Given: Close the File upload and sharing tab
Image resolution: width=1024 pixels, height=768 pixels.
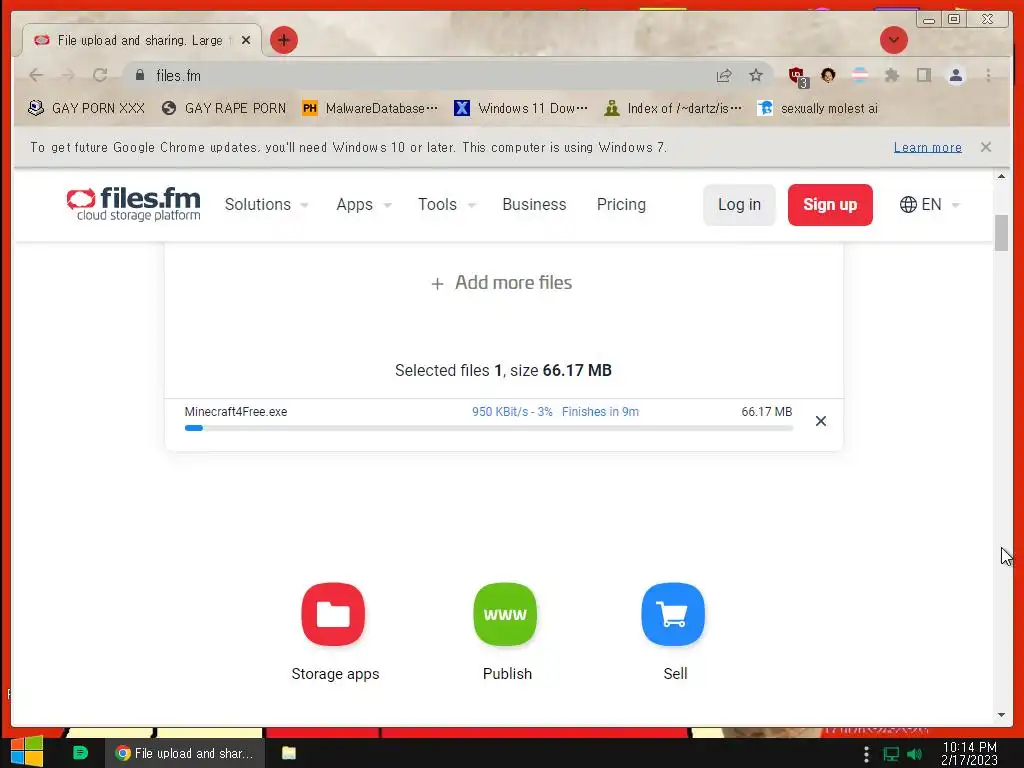Looking at the screenshot, I should coord(246,40).
